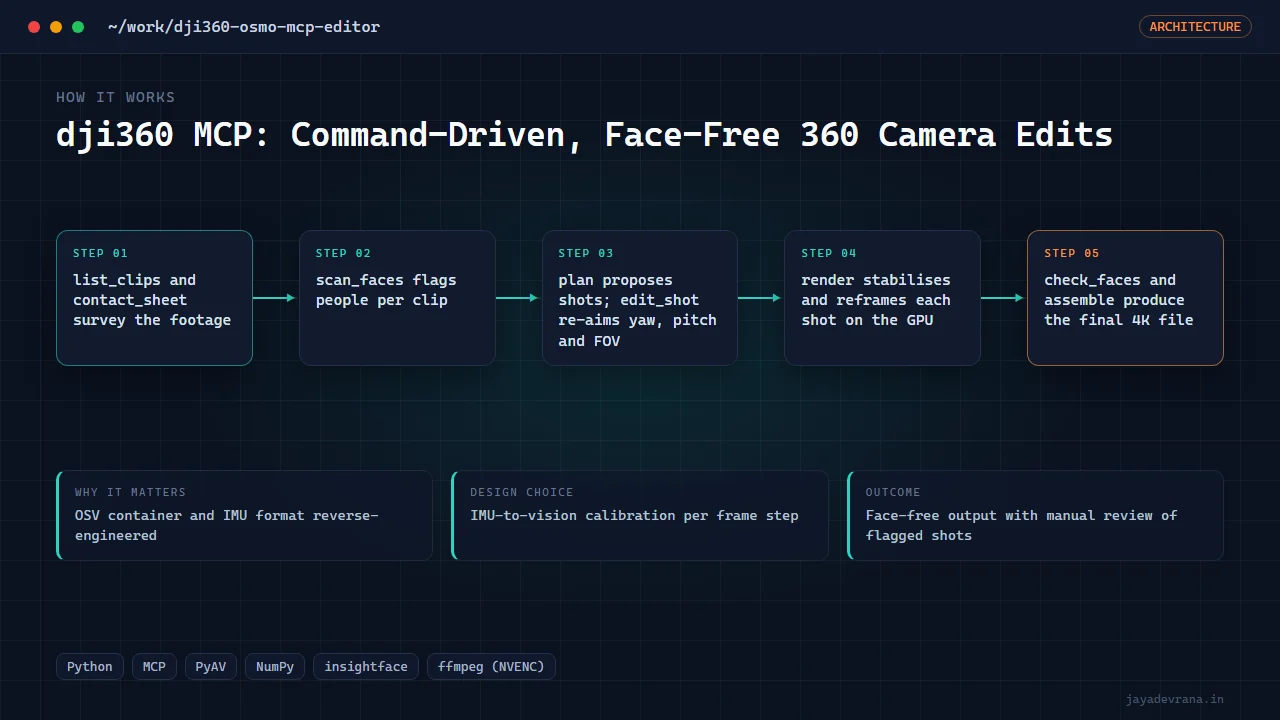Select the ~/work/dji360-osmo-mcp-editor path text
The width and height of the screenshot is (1280, 720).
tap(244, 27)
